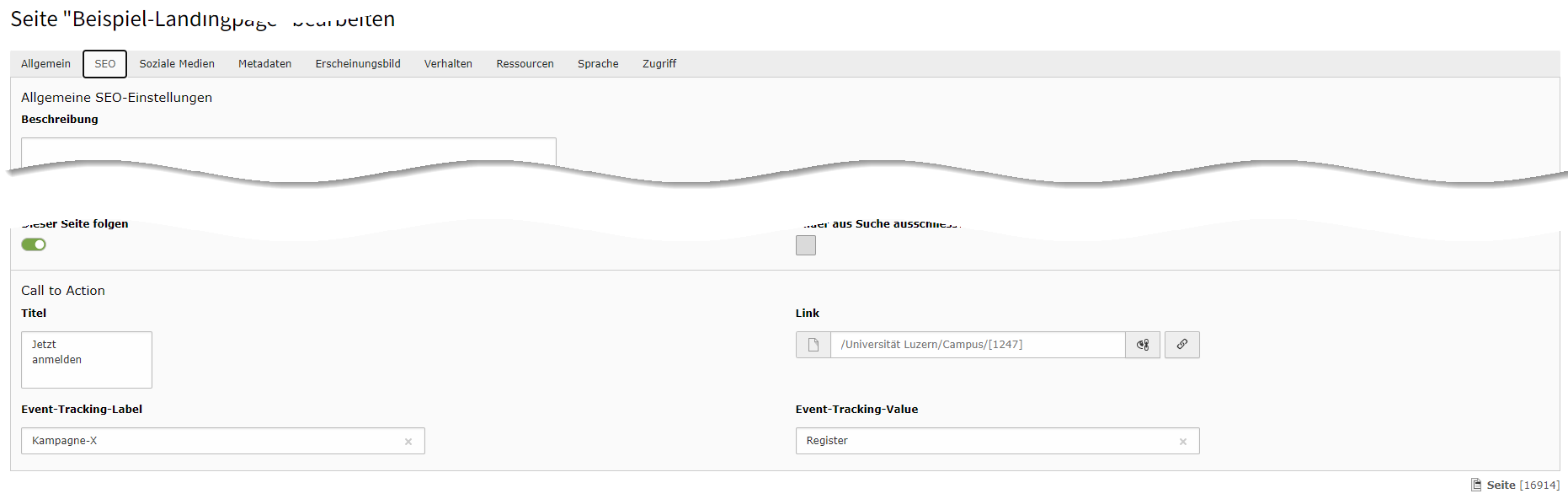Select the Sprache tab
The width and height of the screenshot is (1568, 499).
[x=598, y=64]
